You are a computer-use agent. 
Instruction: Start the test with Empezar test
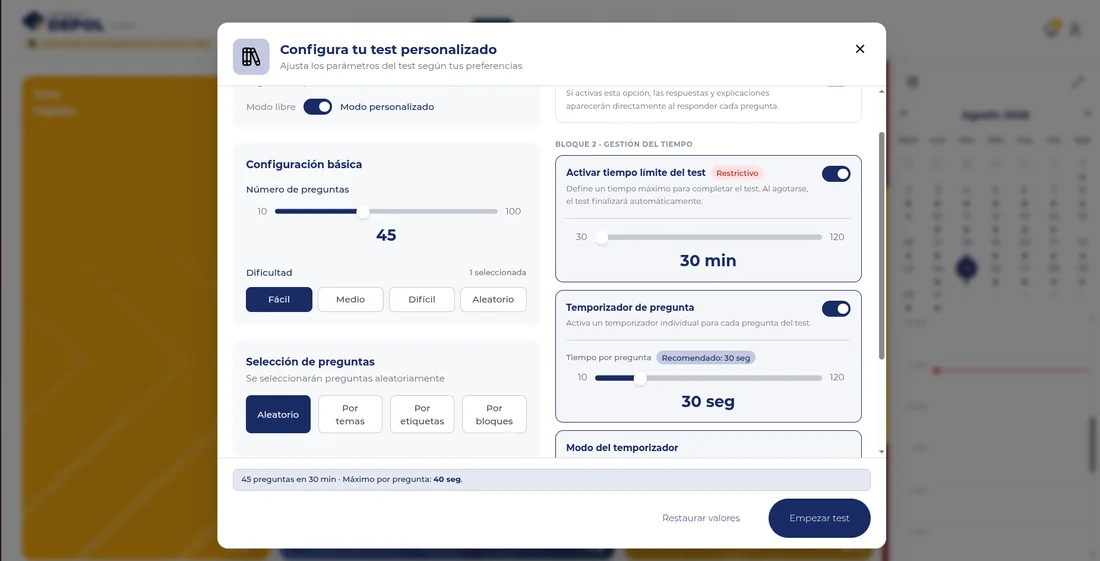click(819, 518)
